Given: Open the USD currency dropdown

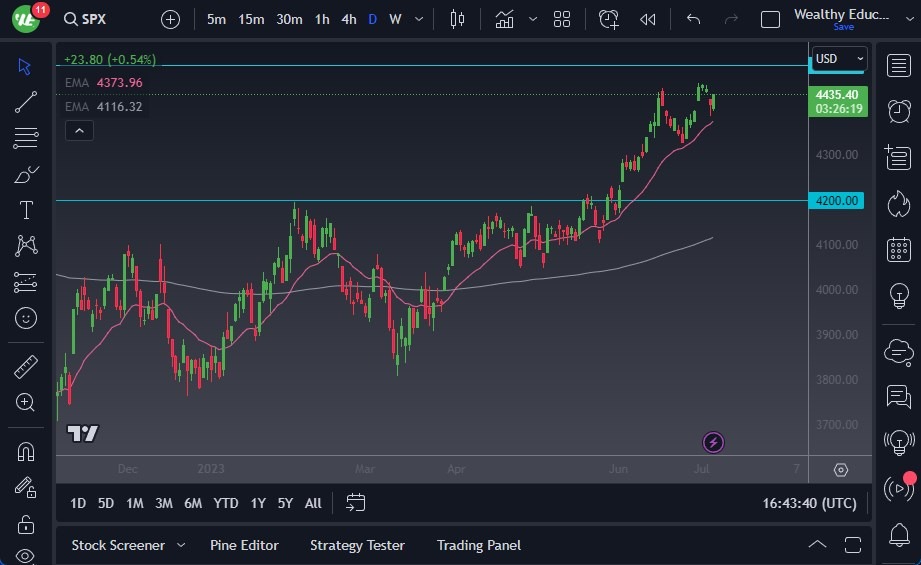Looking at the screenshot, I should (x=838, y=59).
